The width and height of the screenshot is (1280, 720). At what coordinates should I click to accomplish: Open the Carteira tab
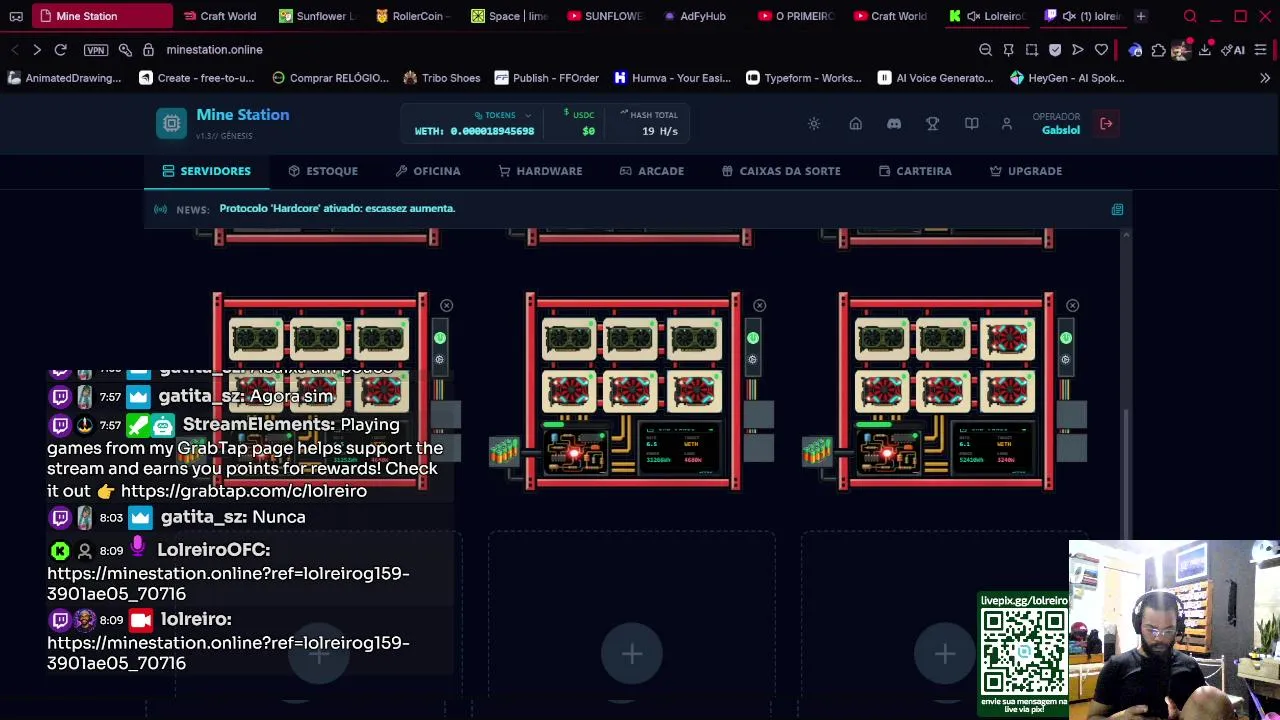tap(915, 171)
